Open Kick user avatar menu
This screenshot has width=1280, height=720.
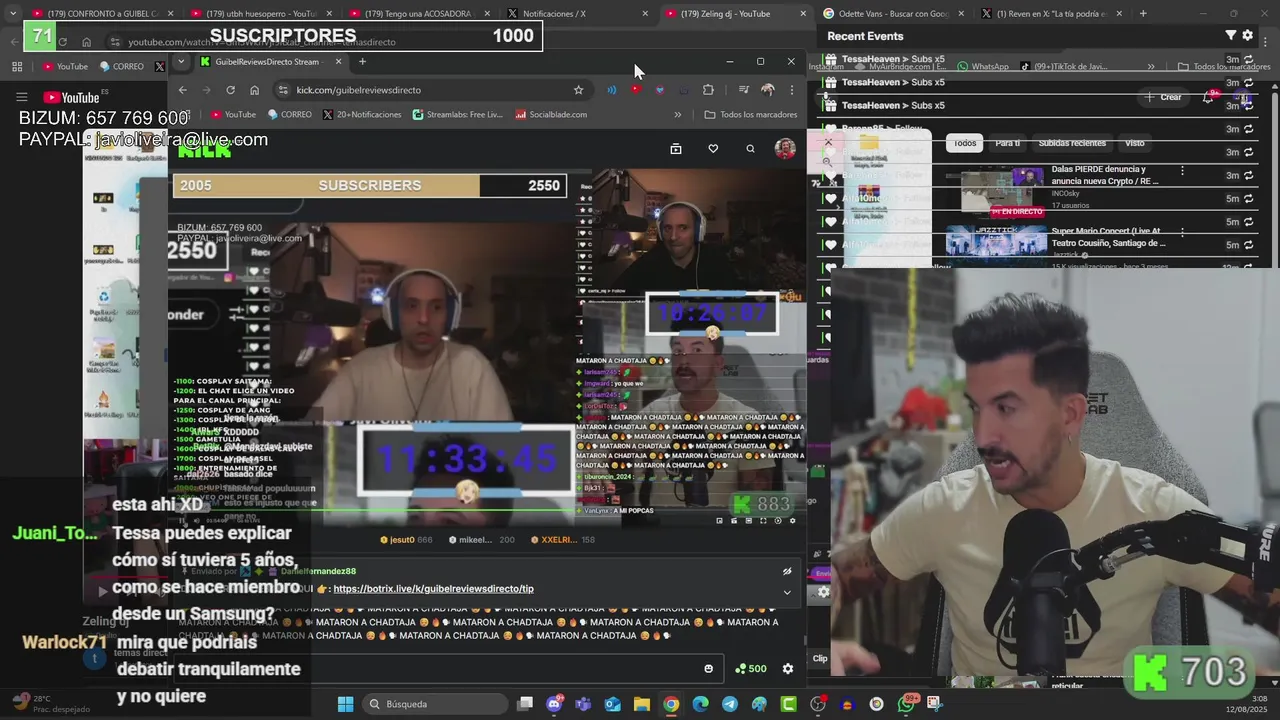pyautogui.click(x=785, y=149)
